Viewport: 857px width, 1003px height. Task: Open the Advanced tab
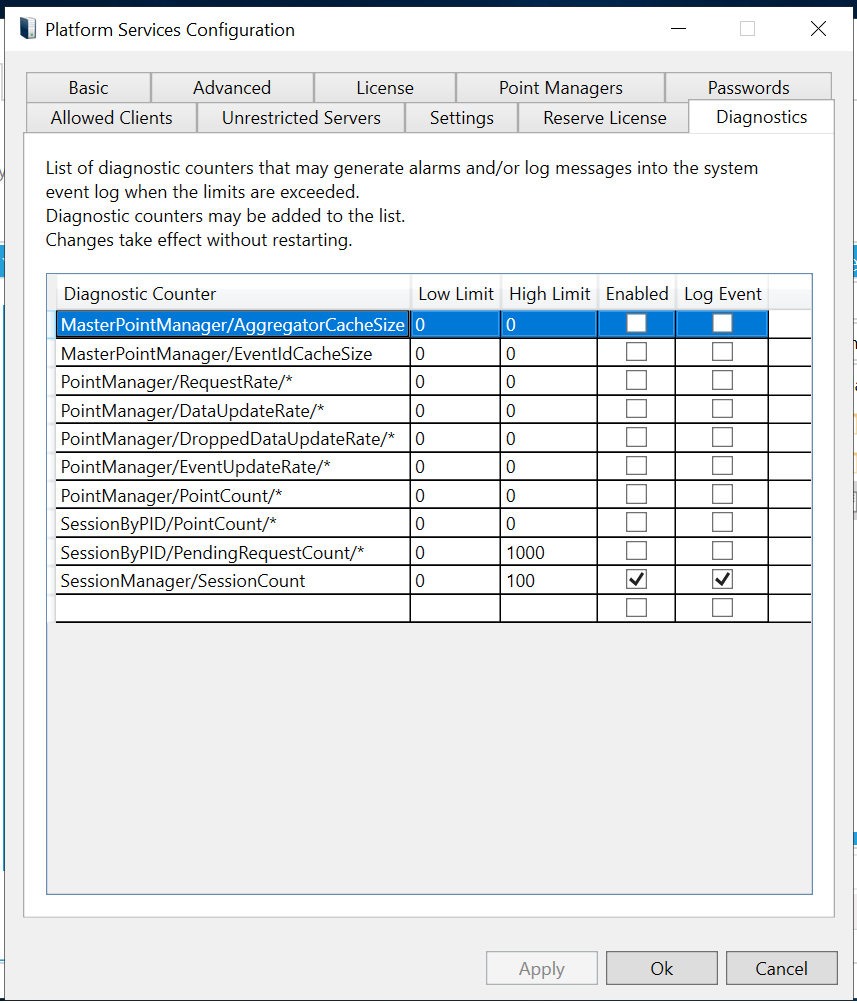pyautogui.click(x=232, y=88)
